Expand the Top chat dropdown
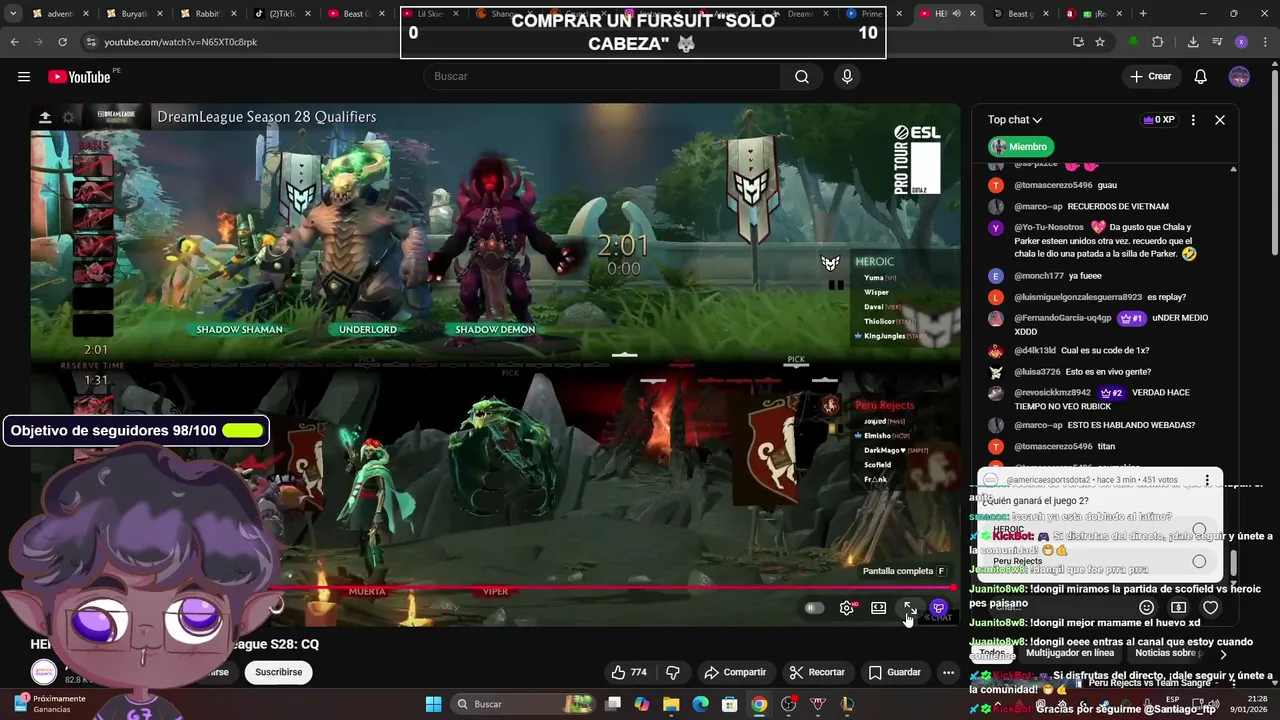1280x720 pixels. (x=1015, y=120)
